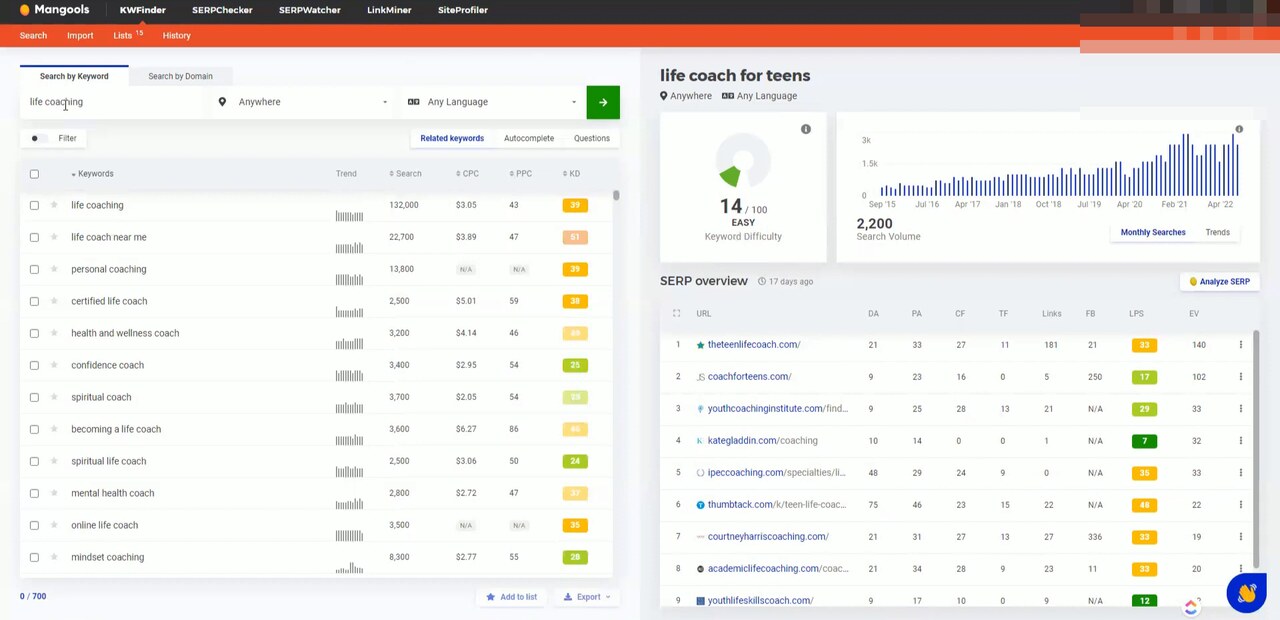Check the 'becoming a life coach' checkbox
Image resolution: width=1280 pixels, height=620 pixels.
(x=34, y=429)
